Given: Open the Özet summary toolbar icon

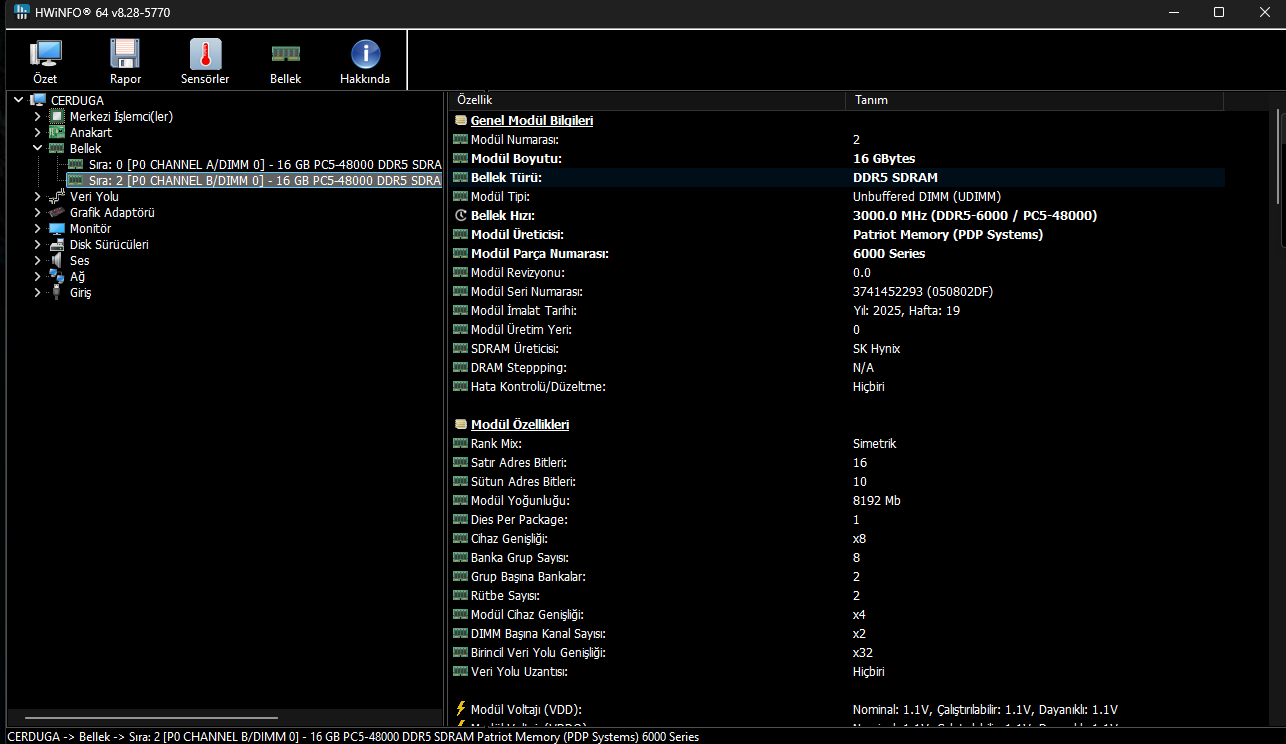Looking at the screenshot, I should (45, 55).
